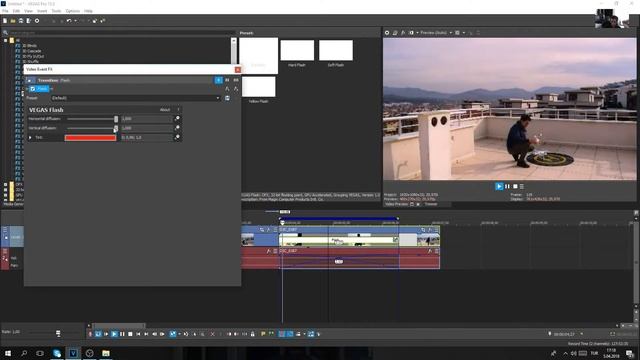Switch to the Video Preview tab
Image resolution: width=640 pixels, height=360 pixels.
point(396,204)
